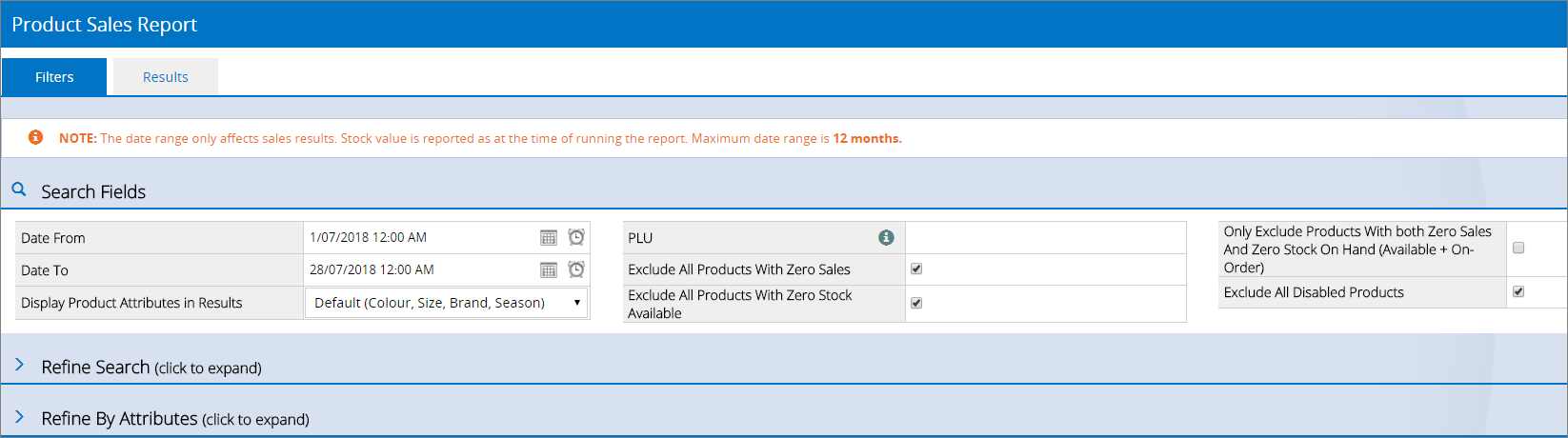
Task: Check Only Exclude Products With both Zero Sales
Action: pos(1518,248)
